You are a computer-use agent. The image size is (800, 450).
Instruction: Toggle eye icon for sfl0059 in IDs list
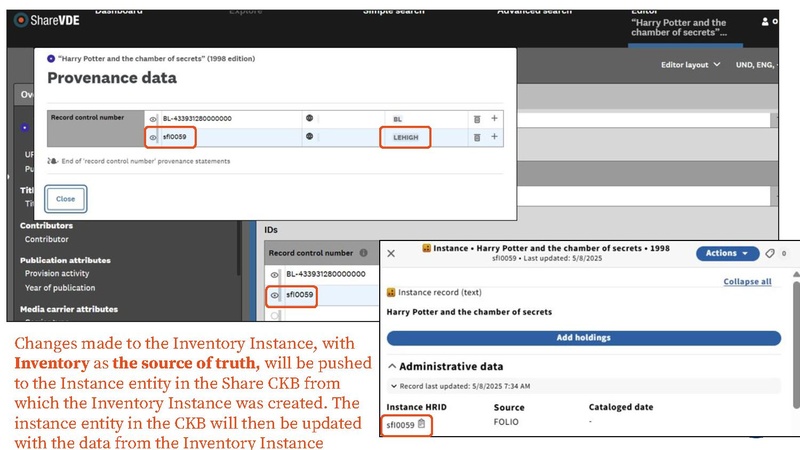pos(274,295)
